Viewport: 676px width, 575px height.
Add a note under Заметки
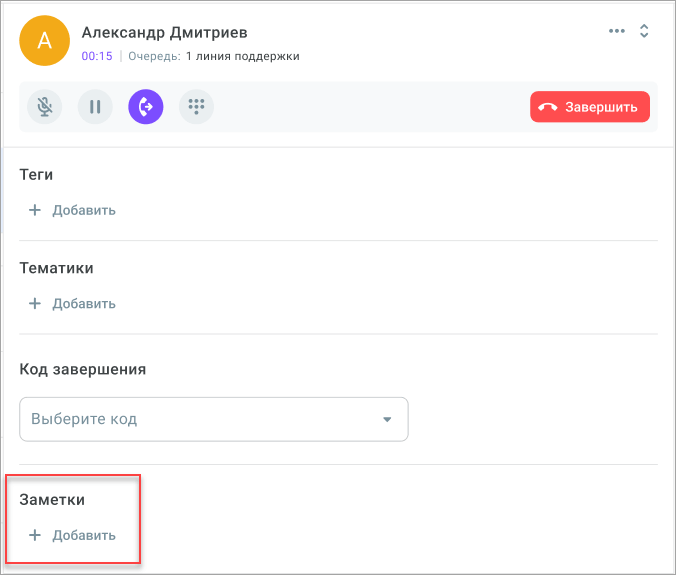[x=72, y=535]
